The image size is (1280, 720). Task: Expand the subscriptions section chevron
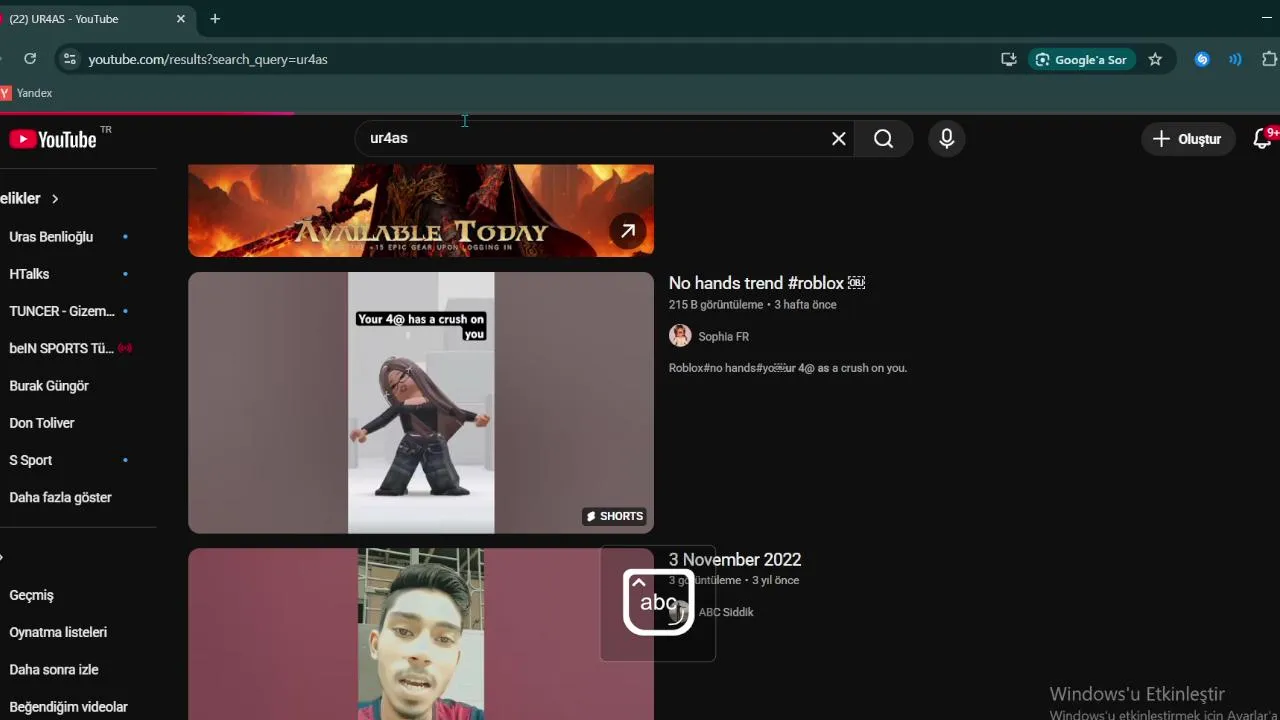[x=55, y=199]
